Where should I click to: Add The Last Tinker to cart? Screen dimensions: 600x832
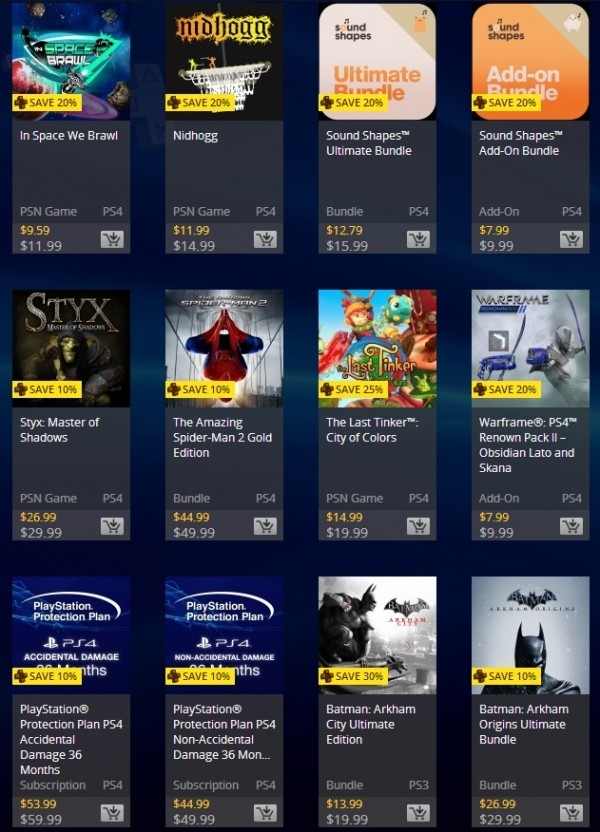419,526
